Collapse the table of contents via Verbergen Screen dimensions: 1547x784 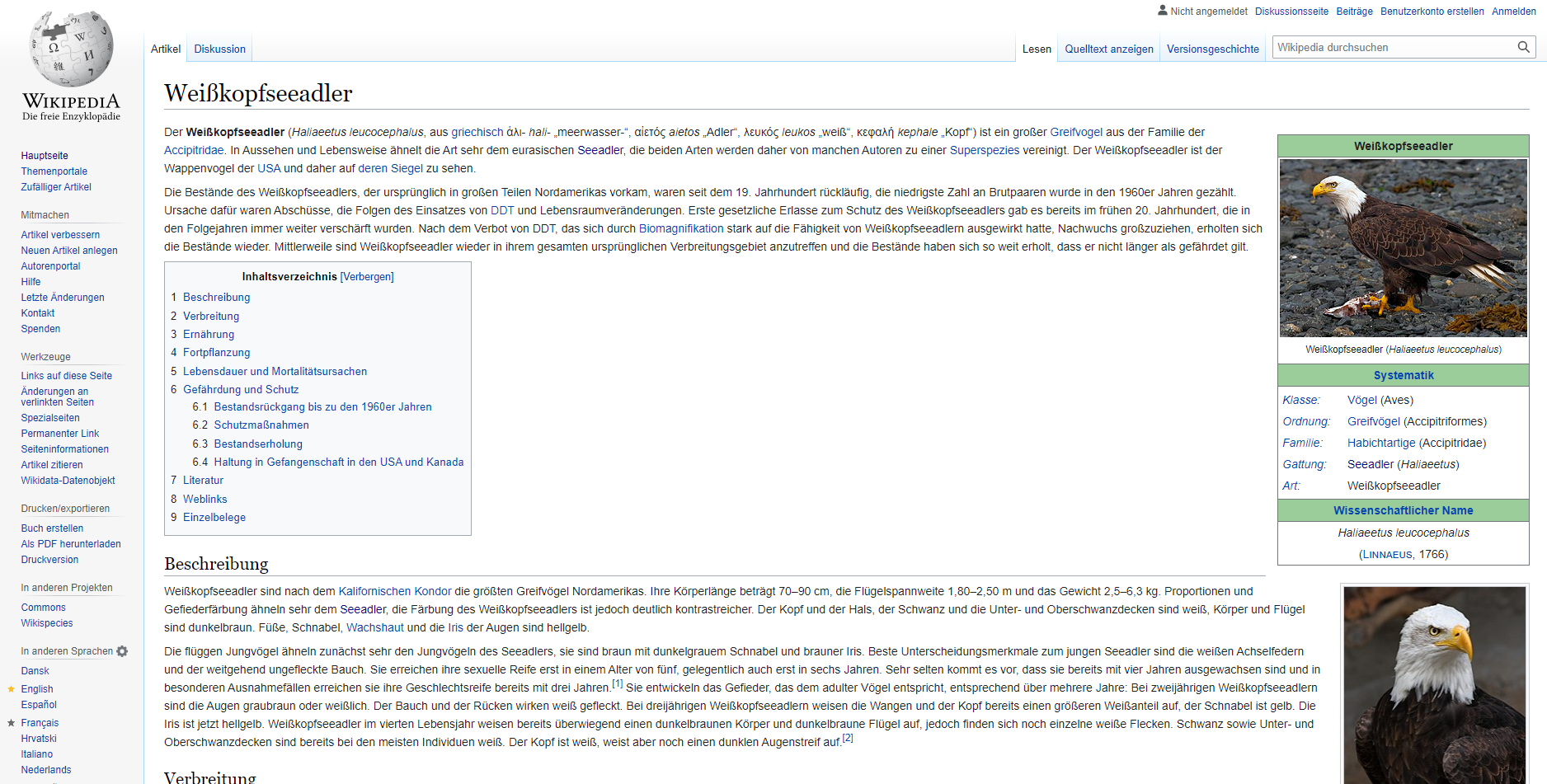[x=367, y=277]
